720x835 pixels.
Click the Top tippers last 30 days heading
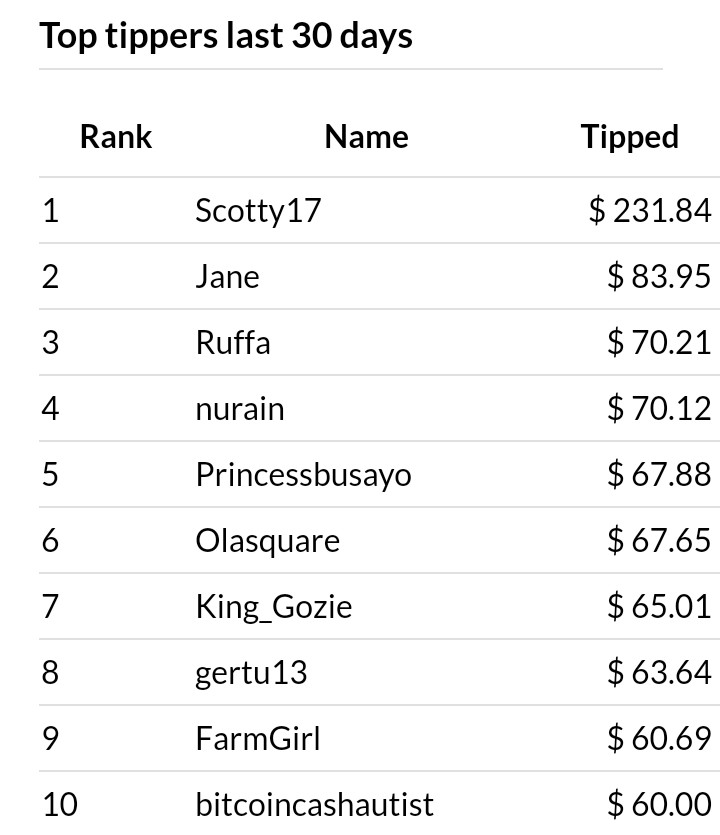pos(226,36)
